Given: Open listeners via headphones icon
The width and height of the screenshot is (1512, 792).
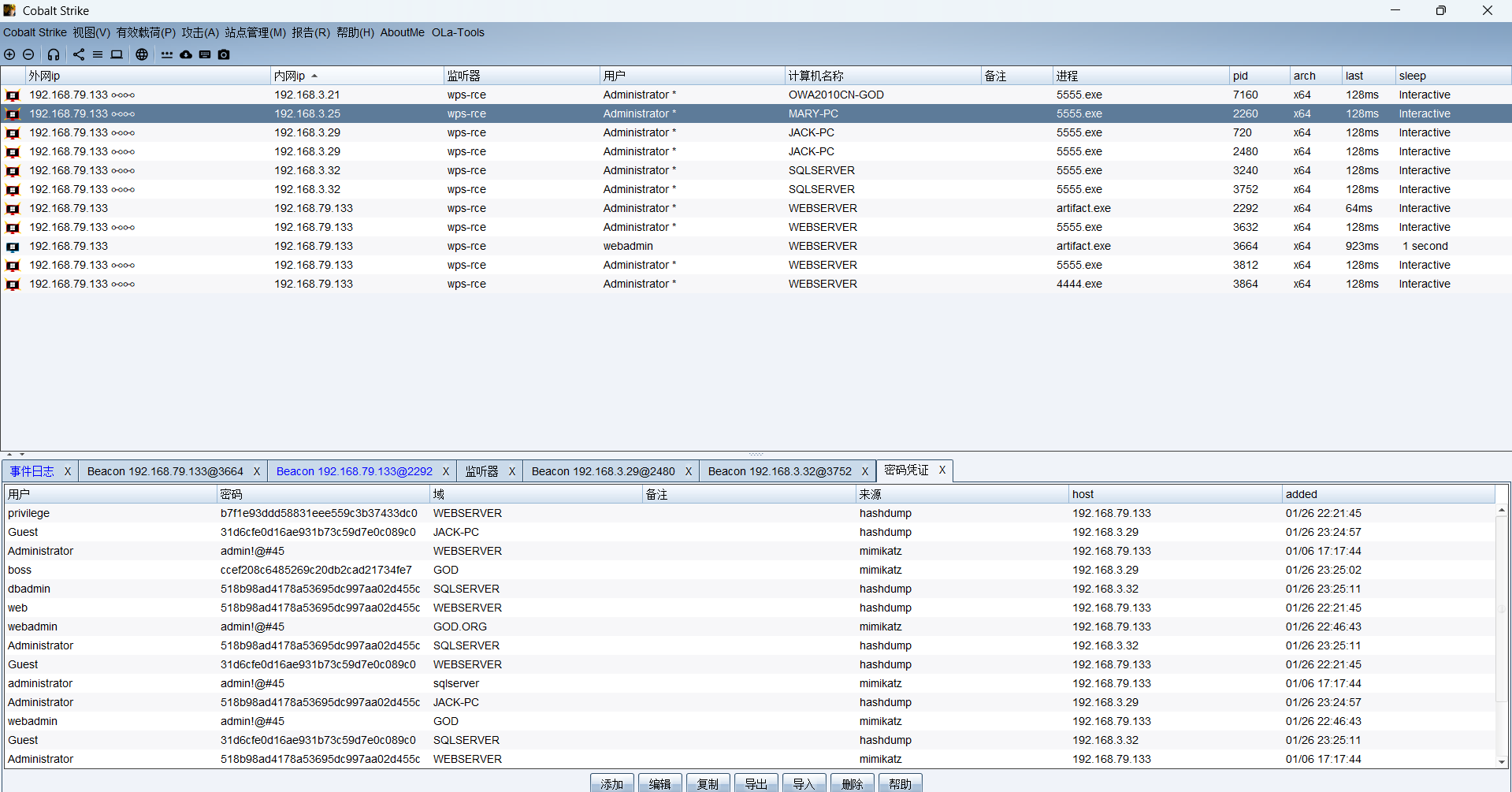Looking at the screenshot, I should [54, 54].
